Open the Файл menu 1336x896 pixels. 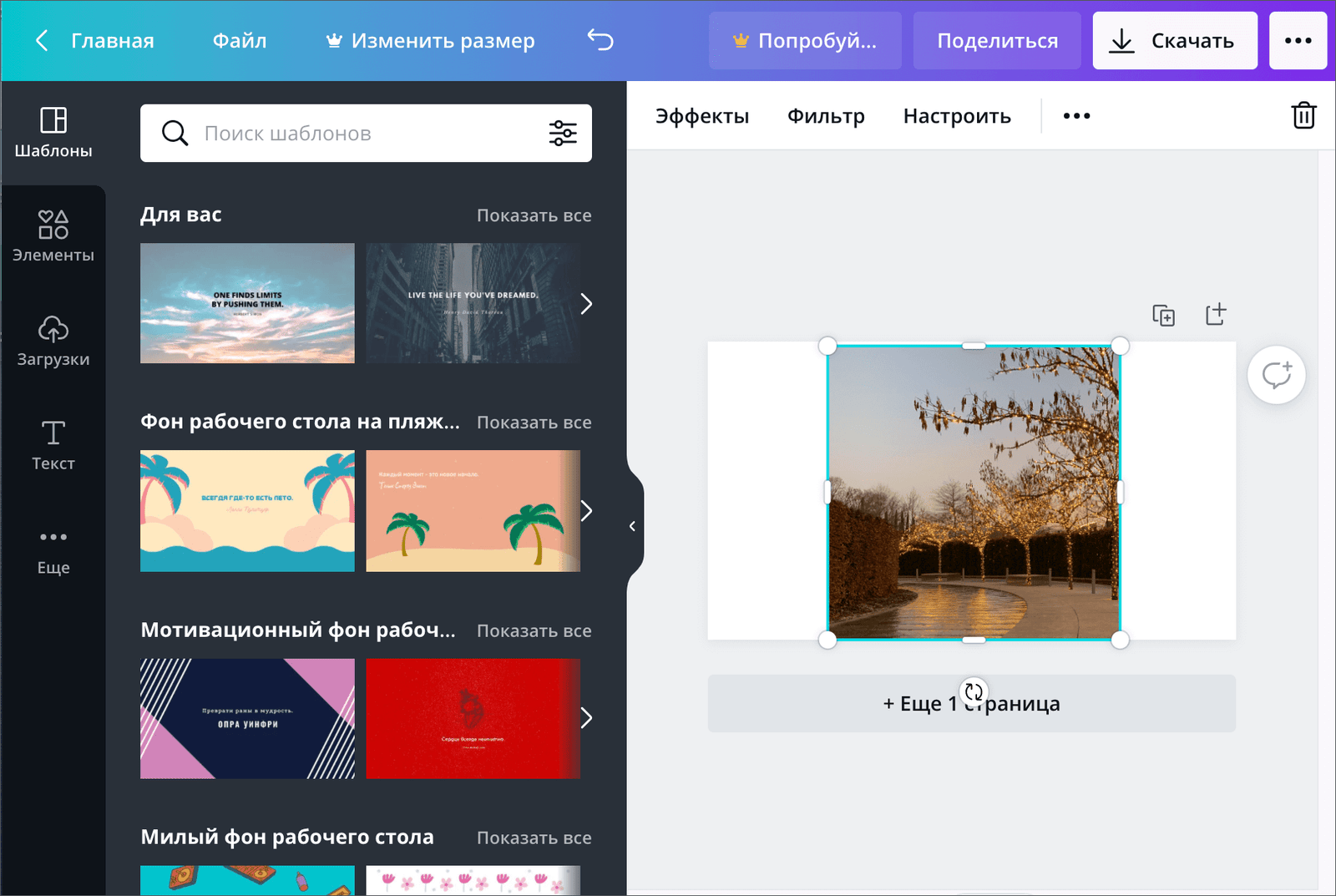coord(240,40)
